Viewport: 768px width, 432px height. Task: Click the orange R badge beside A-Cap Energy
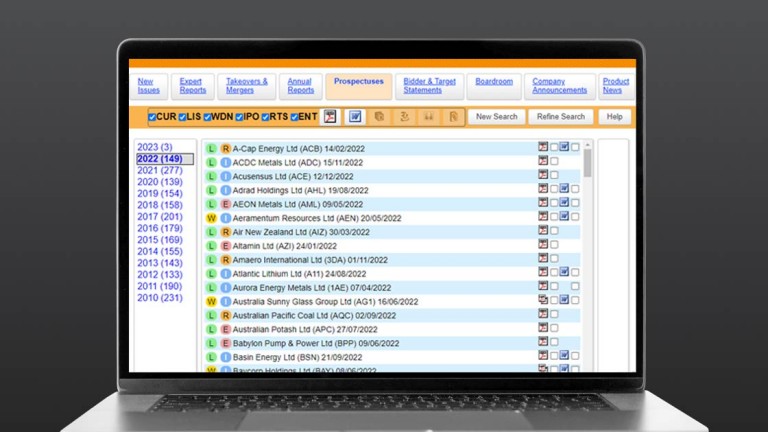click(x=225, y=148)
